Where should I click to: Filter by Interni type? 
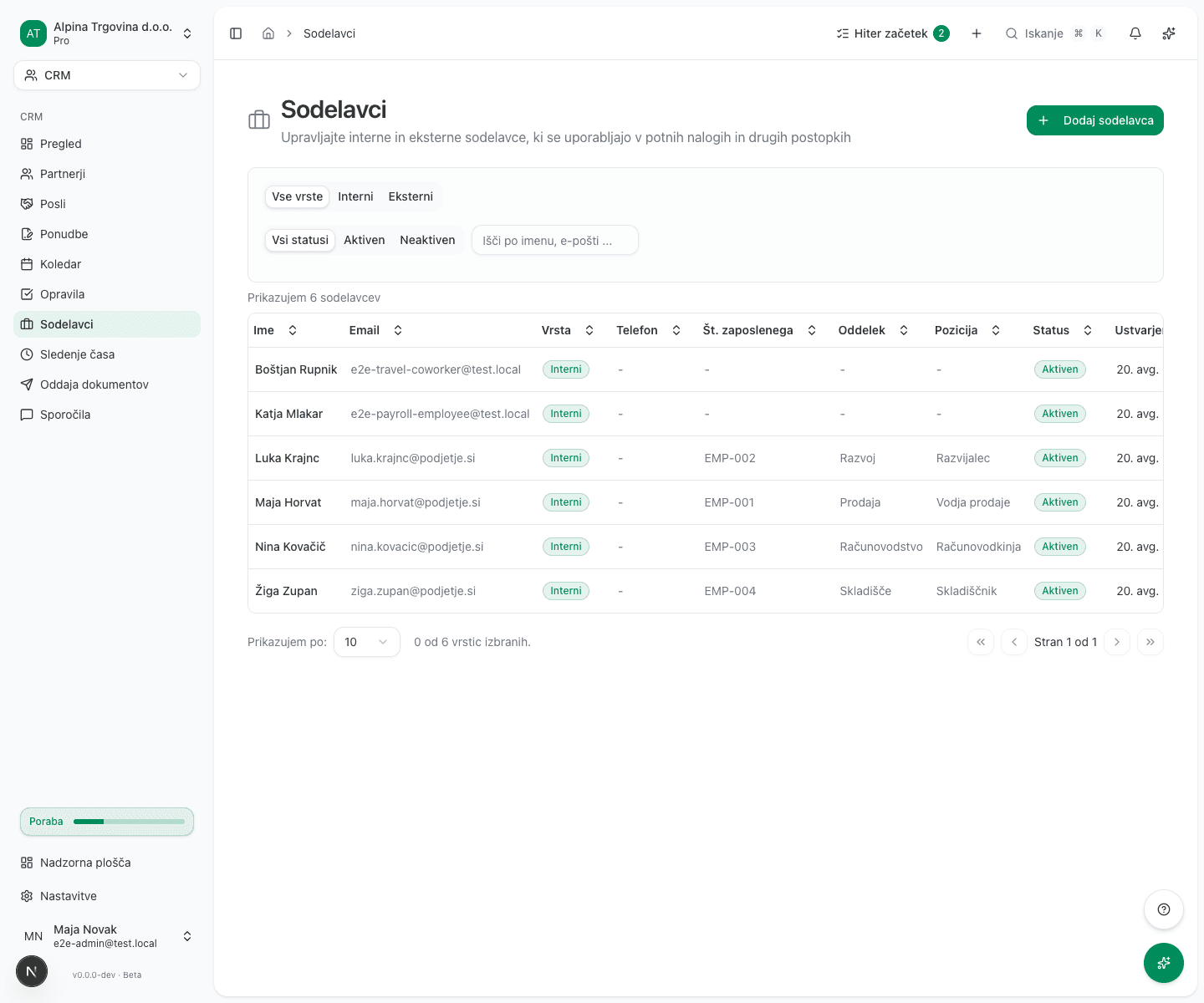pyautogui.click(x=355, y=196)
